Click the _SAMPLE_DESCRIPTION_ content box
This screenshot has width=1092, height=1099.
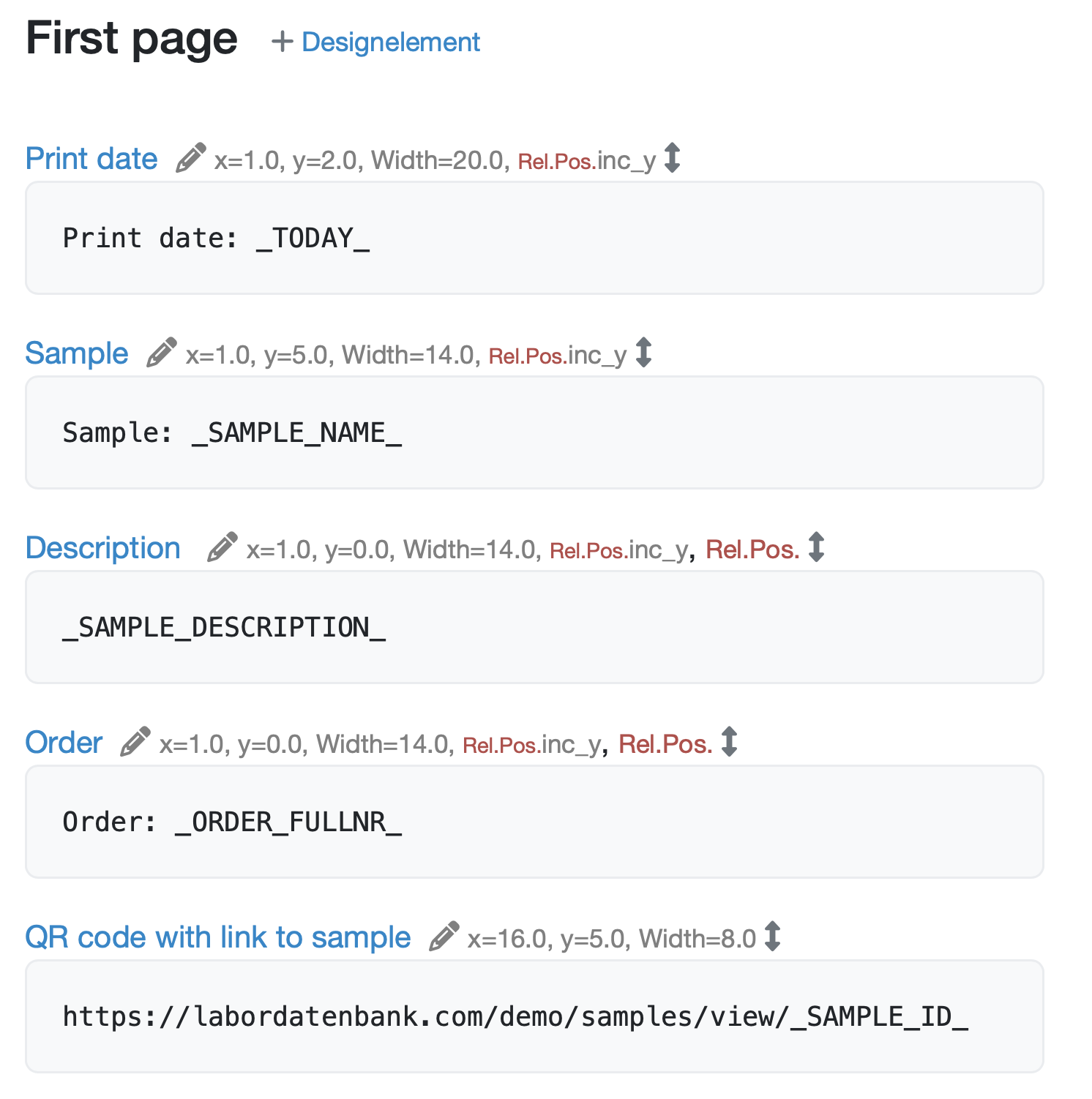point(534,627)
